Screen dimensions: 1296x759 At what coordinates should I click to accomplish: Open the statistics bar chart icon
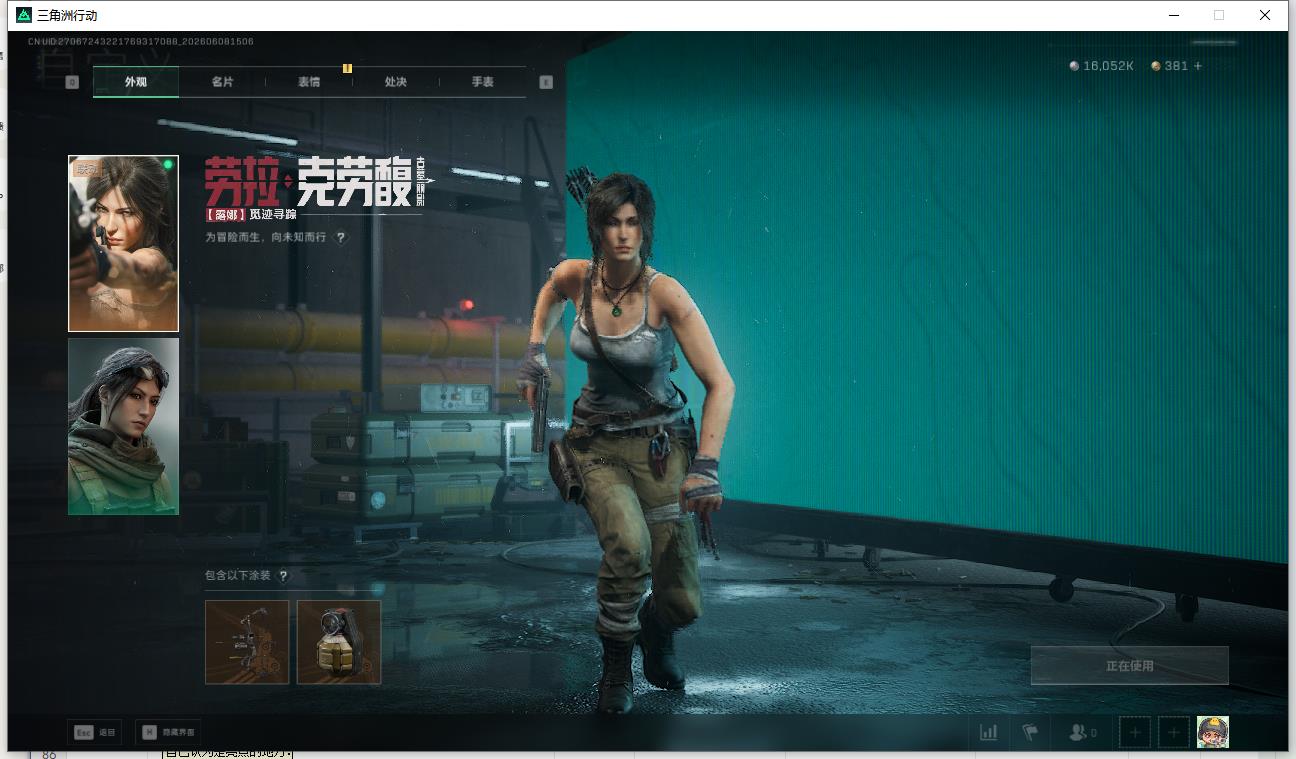tap(989, 733)
